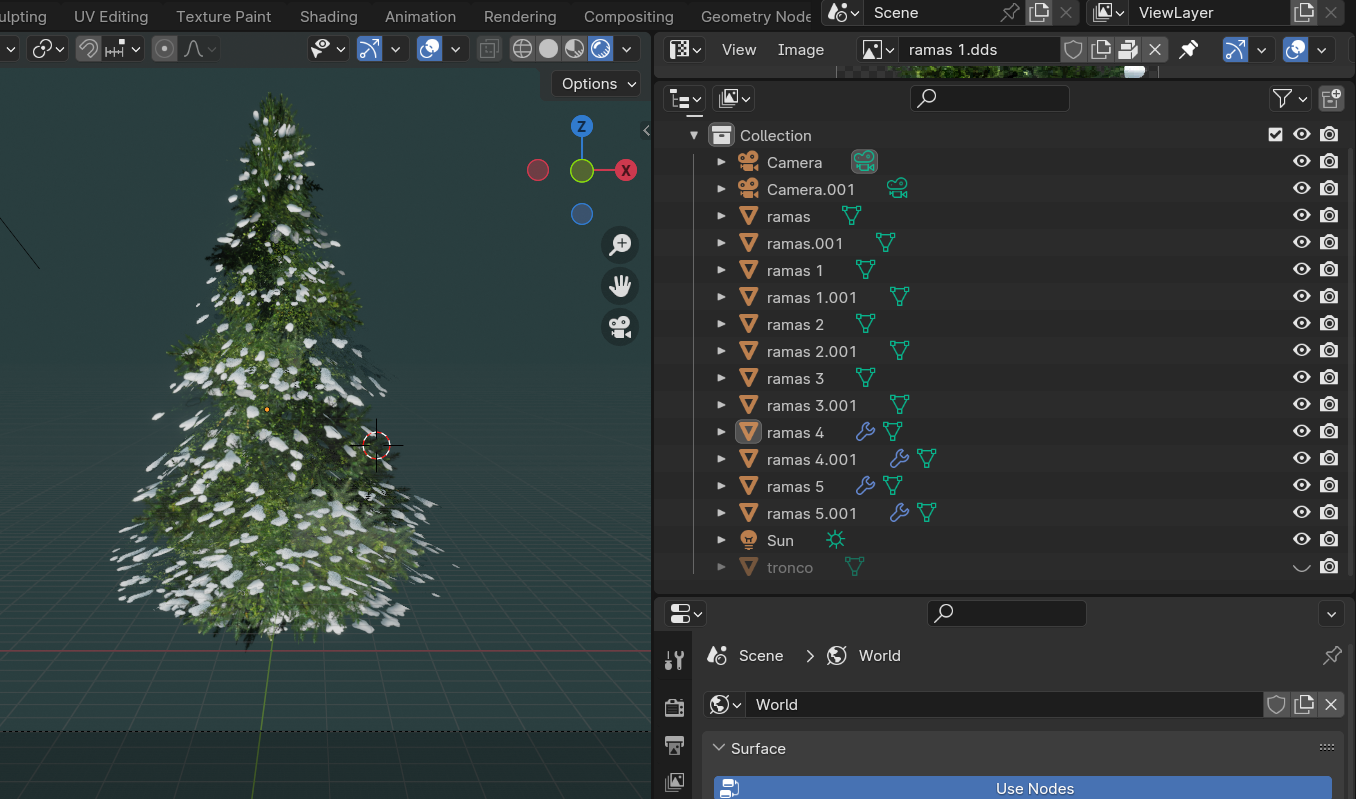Image resolution: width=1356 pixels, height=799 pixels.
Task: Click the World name field
Action: 1004,705
